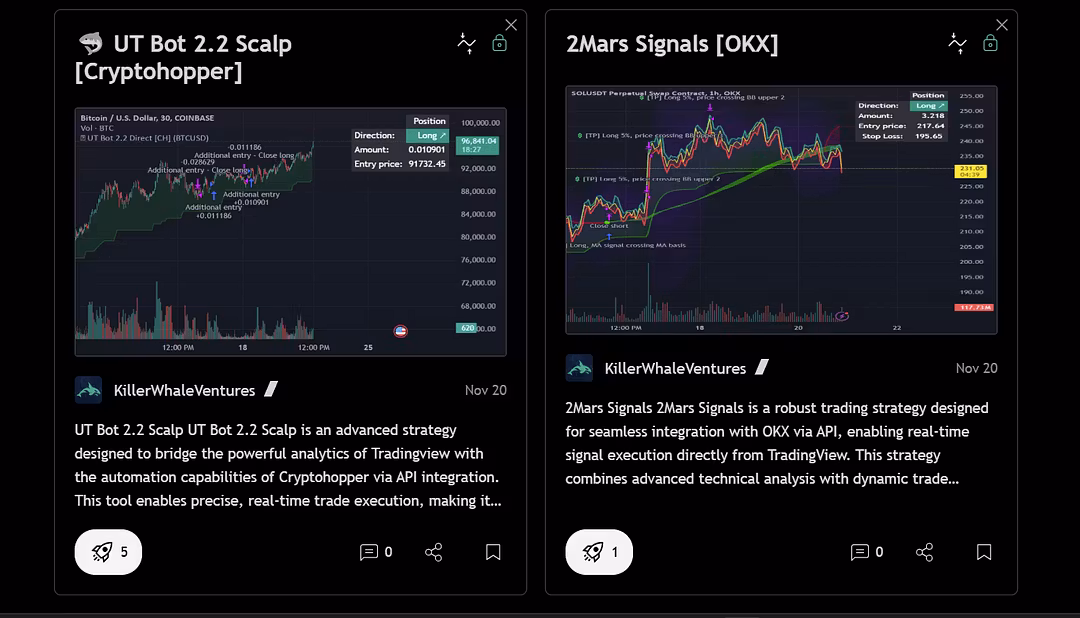Close the 2Mars Signals card
This screenshot has width=1080, height=618.
(1002, 25)
